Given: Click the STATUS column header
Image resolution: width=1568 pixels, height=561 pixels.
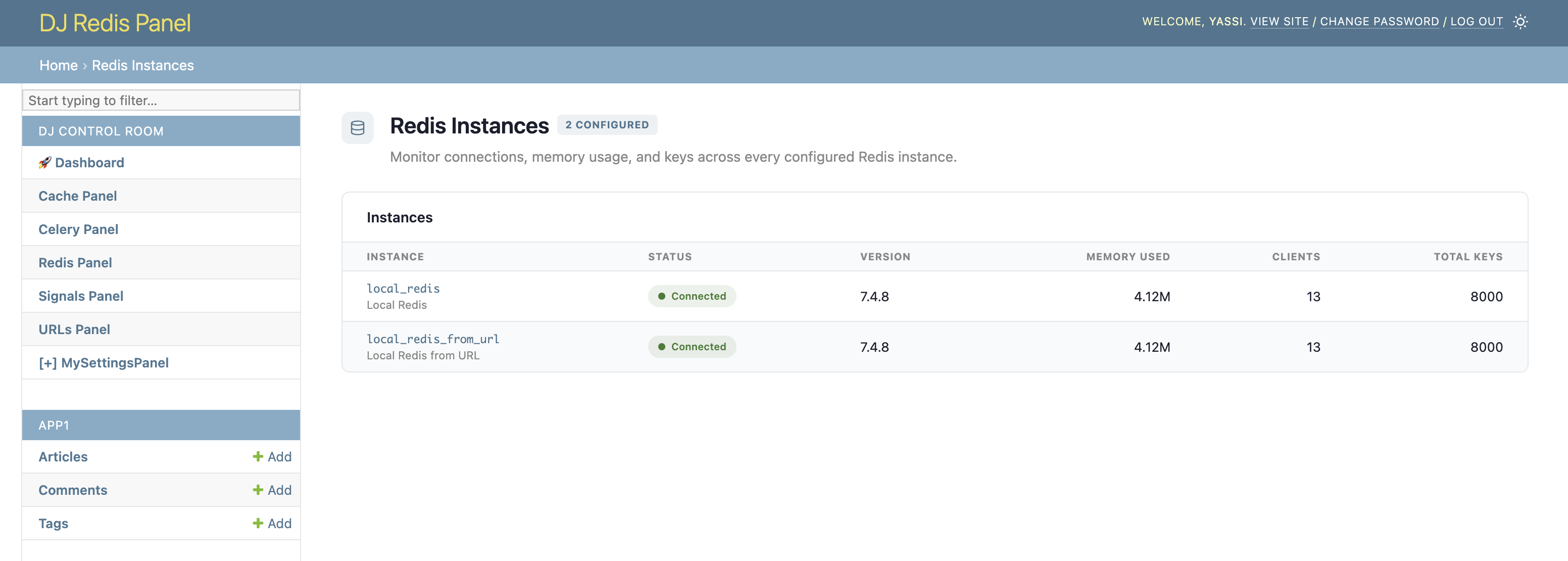Looking at the screenshot, I should [669, 256].
